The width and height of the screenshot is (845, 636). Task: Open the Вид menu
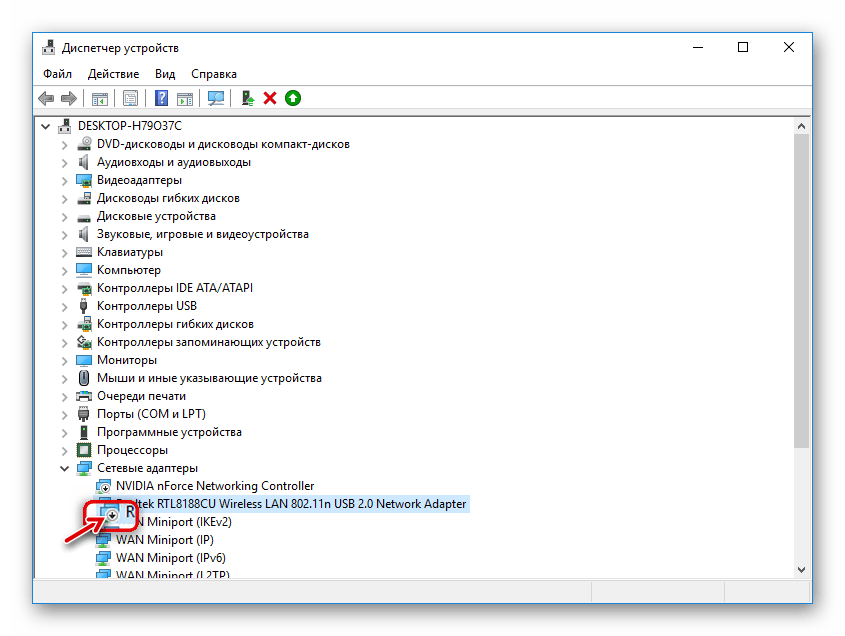point(165,74)
